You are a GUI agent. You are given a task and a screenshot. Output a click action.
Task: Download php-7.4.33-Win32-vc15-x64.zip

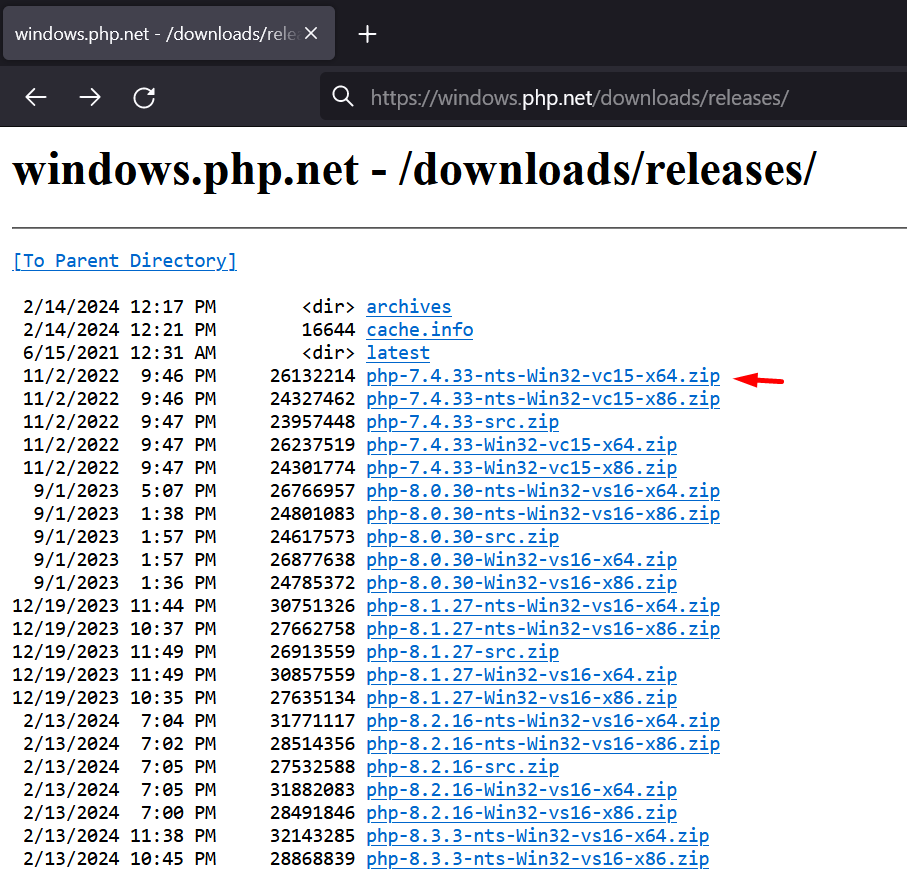point(521,445)
